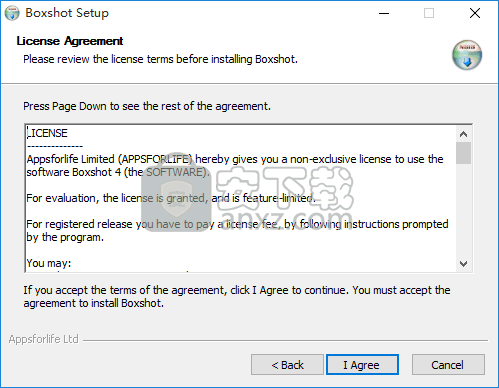Click the disabled maximize window button
The width and height of the screenshot is (499, 388).
point(429,13)
